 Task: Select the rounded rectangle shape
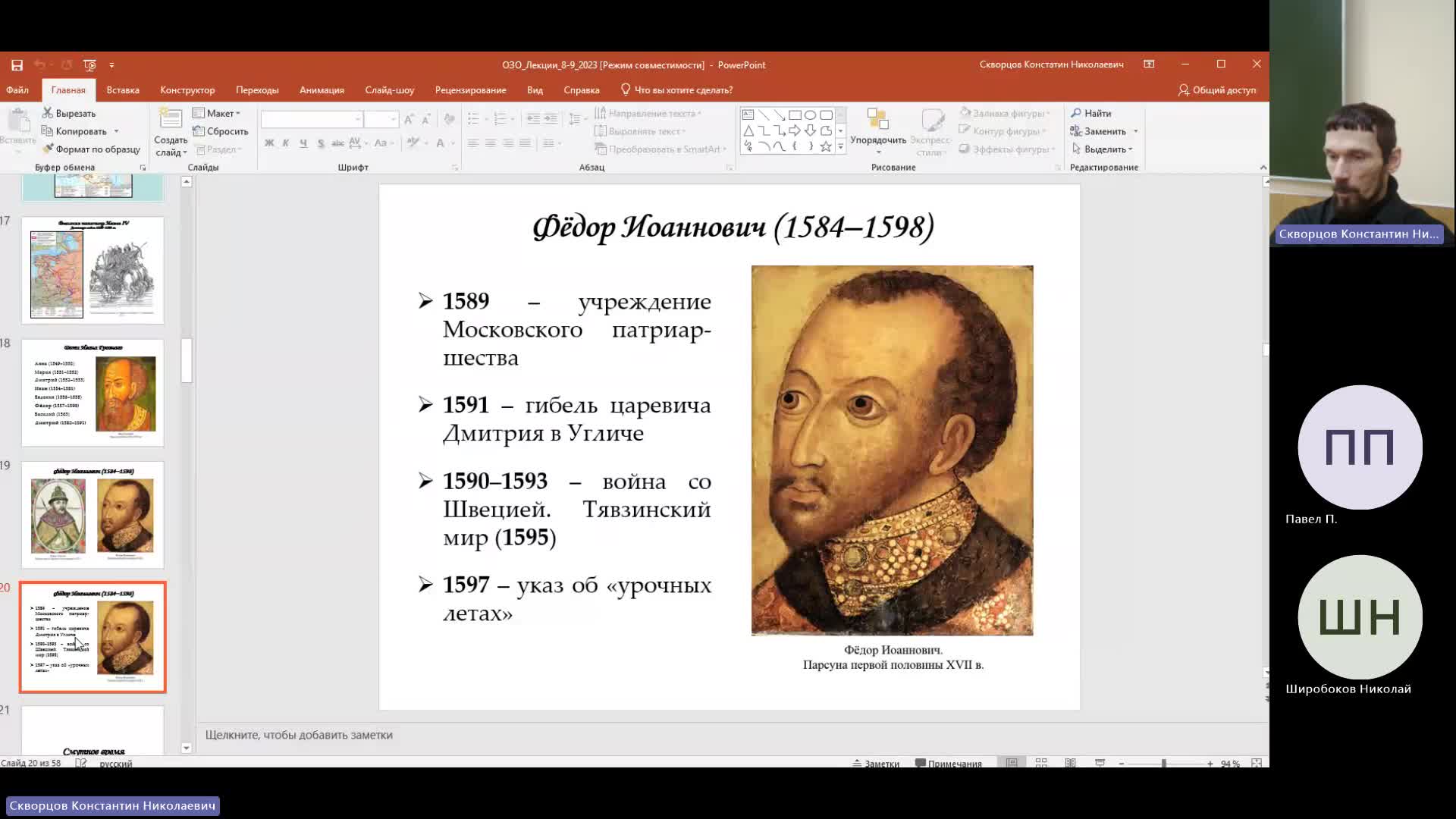coord(826,115)
